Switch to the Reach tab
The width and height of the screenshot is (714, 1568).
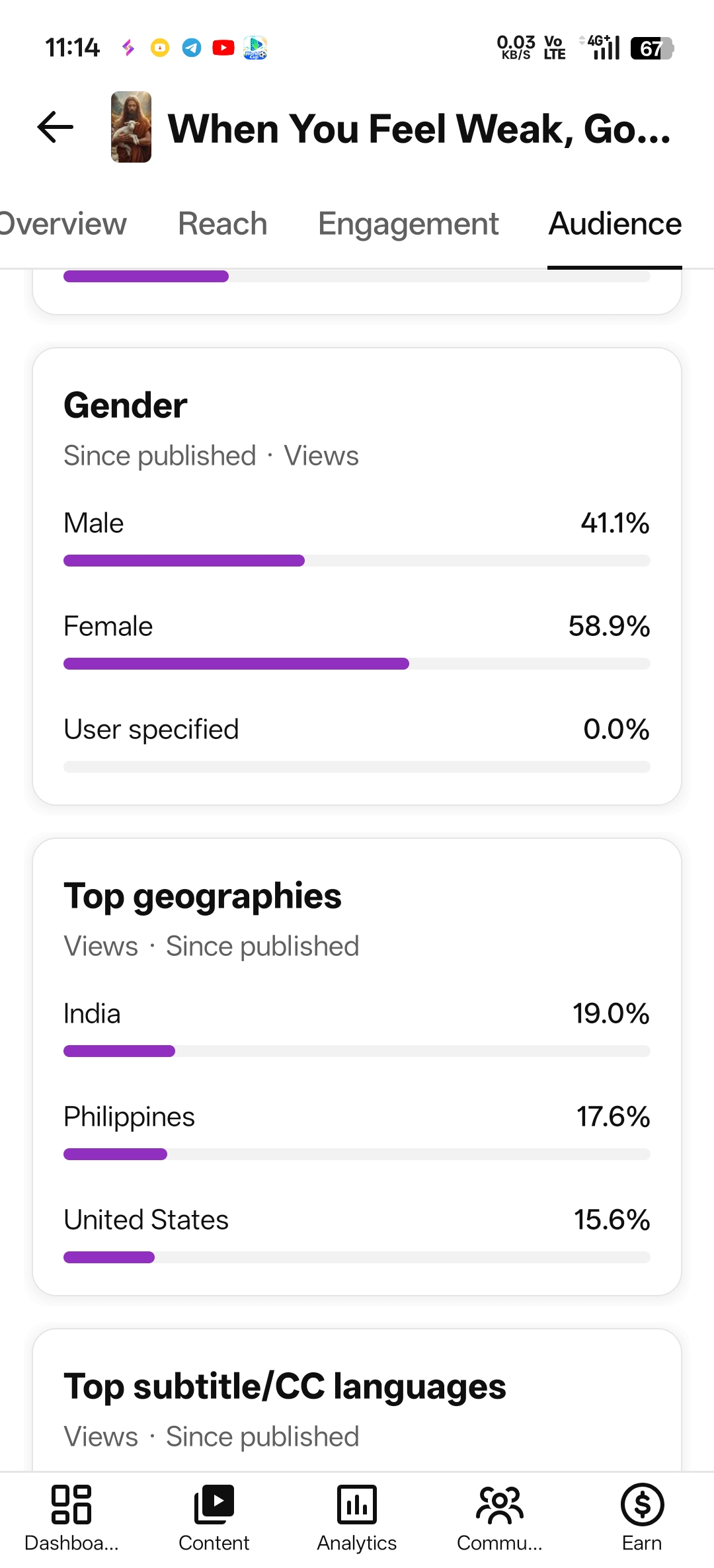[x=223, y=224]
